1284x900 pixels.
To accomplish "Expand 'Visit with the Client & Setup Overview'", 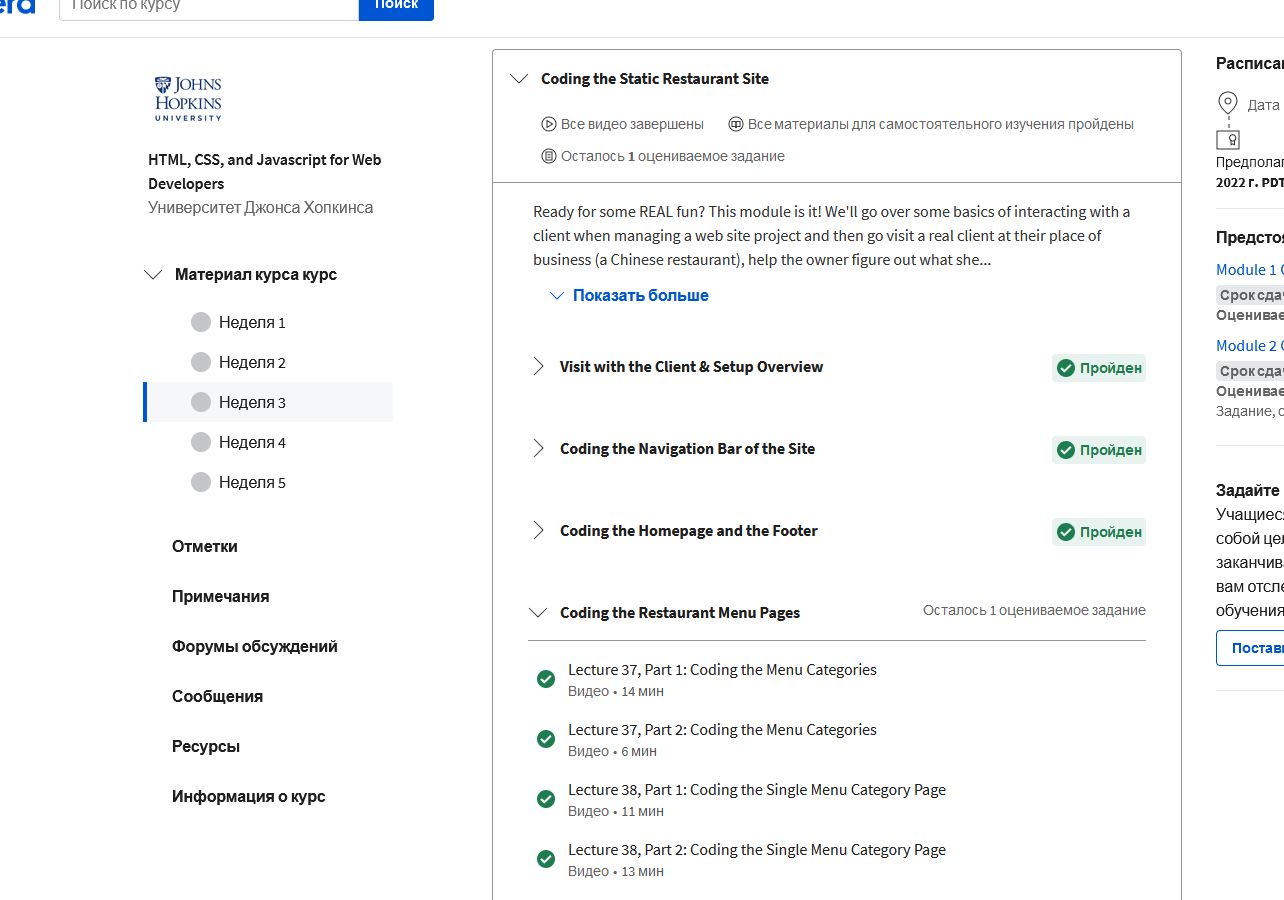I will coord(538,367).
